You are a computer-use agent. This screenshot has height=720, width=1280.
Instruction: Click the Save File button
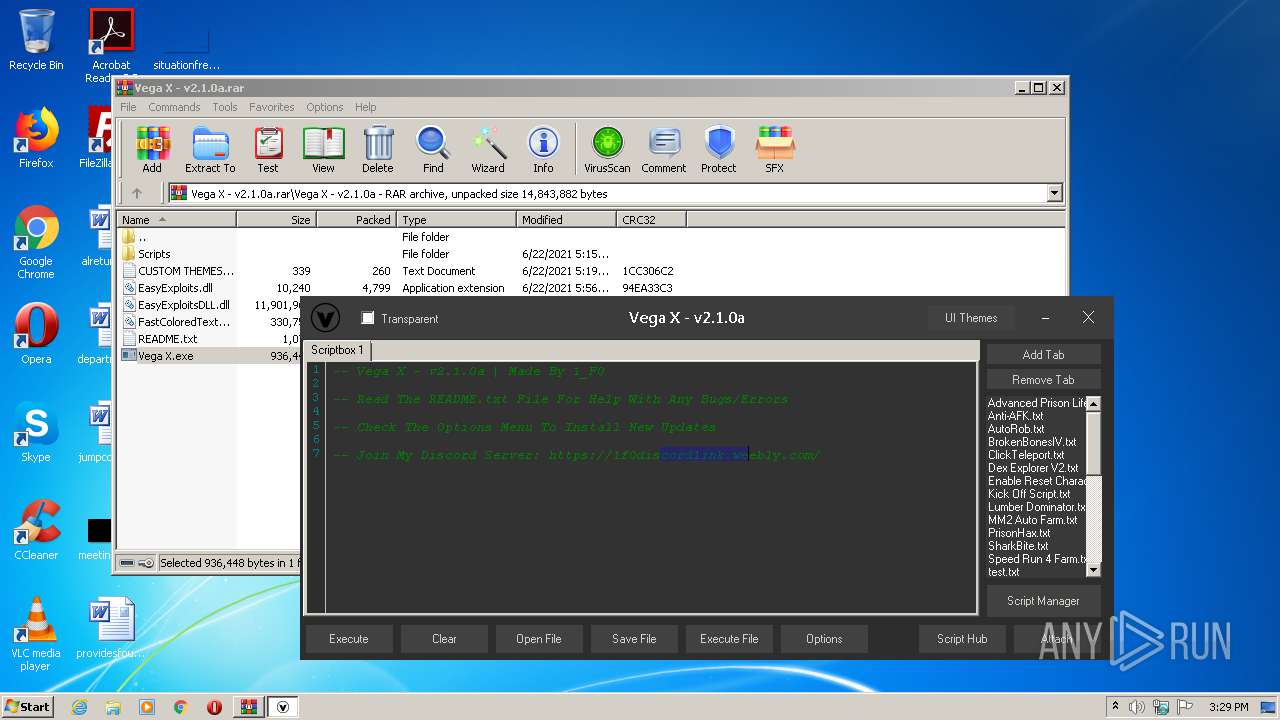click(634, 639)
